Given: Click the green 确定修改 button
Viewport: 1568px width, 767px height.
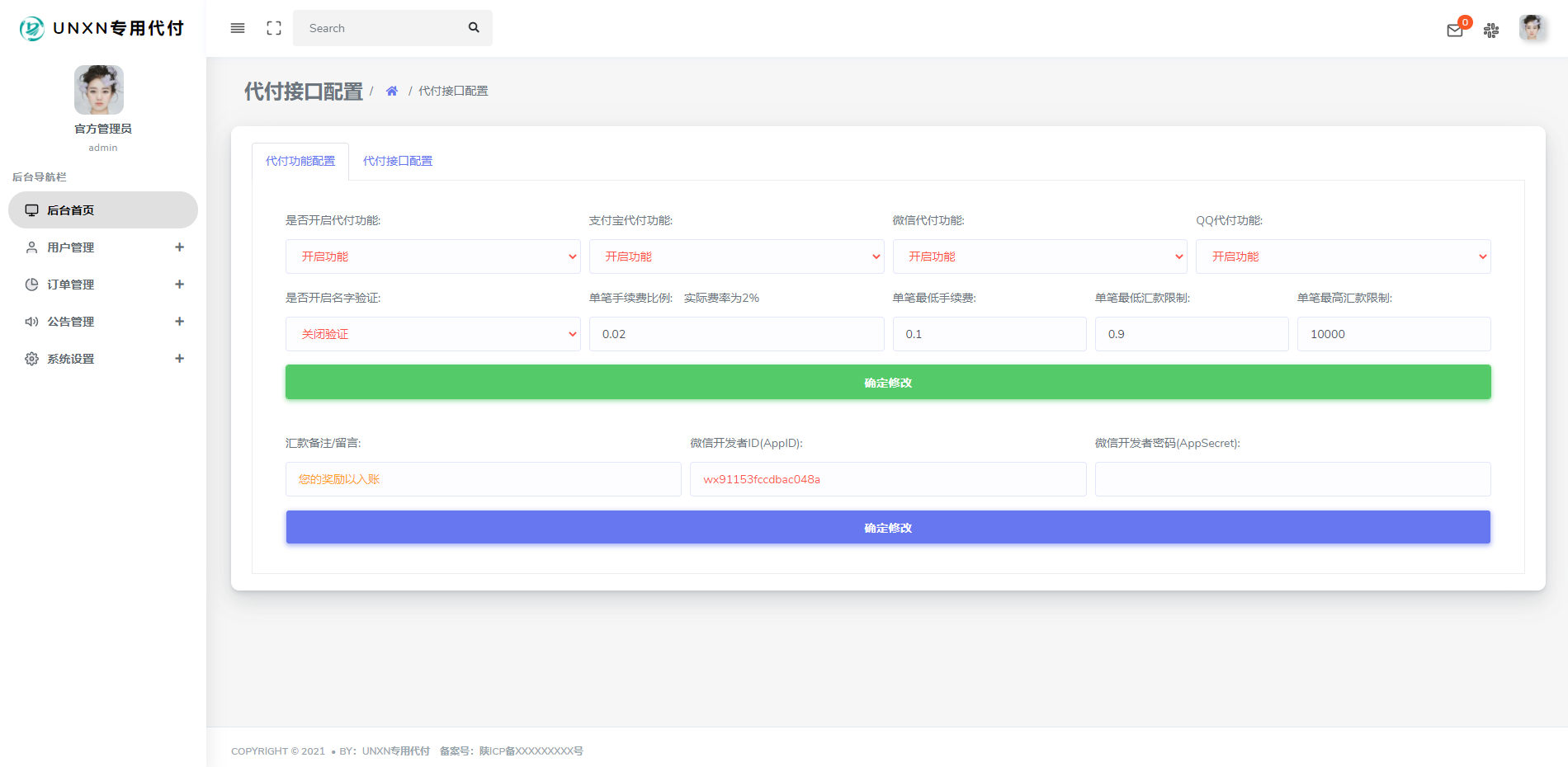Looking at the screenshot, I should [x=888, y=383].
